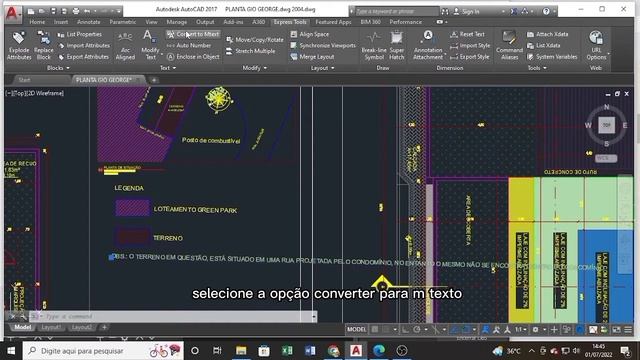Click Stretch Multiple tool

[x=251, y=51]
